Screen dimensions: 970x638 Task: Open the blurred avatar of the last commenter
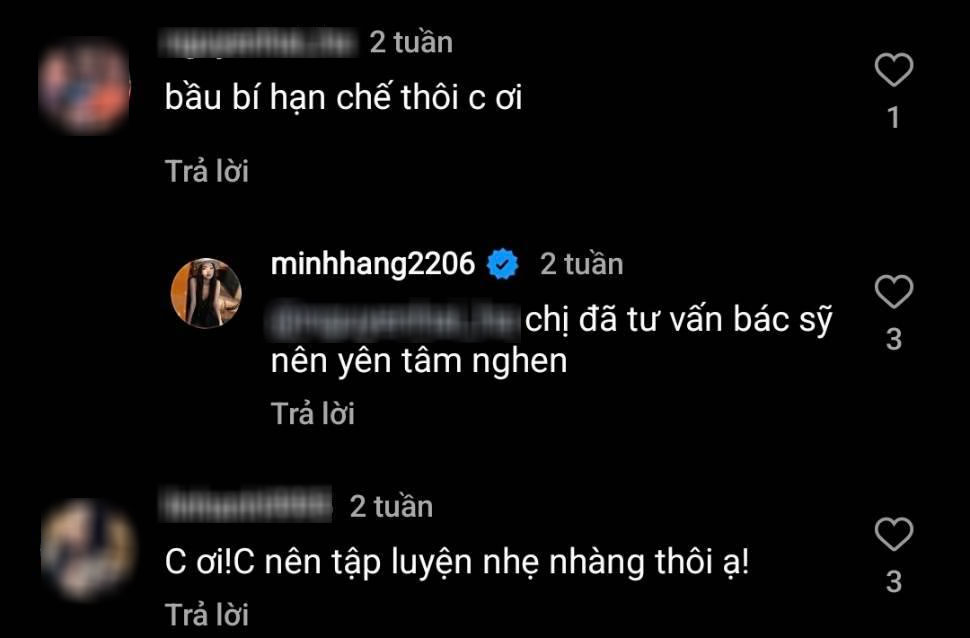[87, 549]
